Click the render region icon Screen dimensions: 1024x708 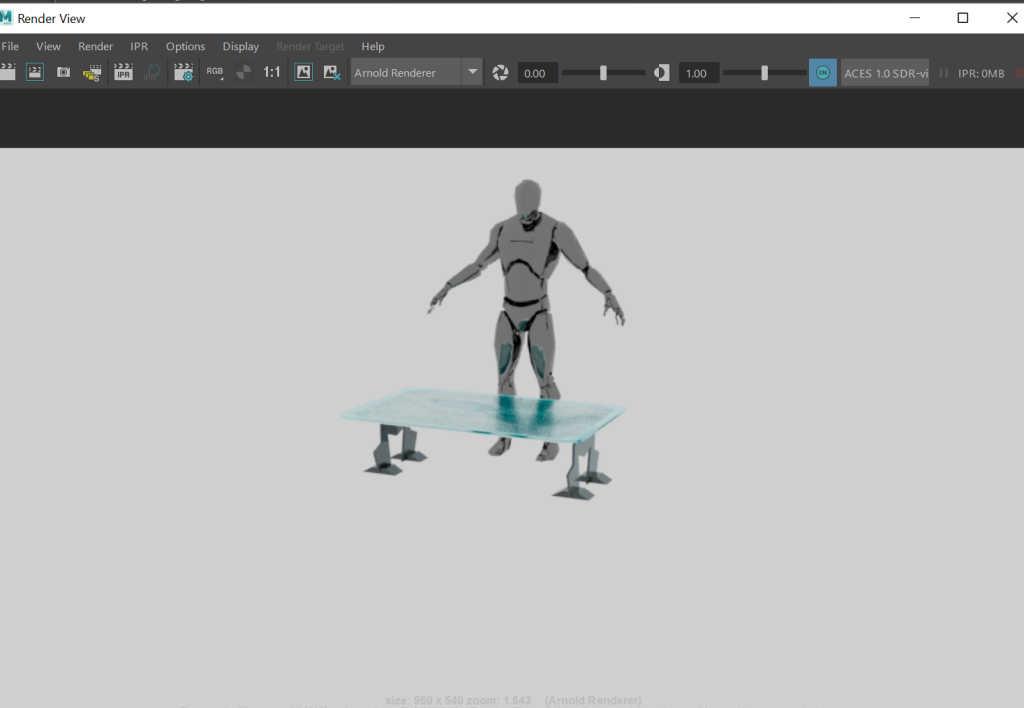pos(35,72)
